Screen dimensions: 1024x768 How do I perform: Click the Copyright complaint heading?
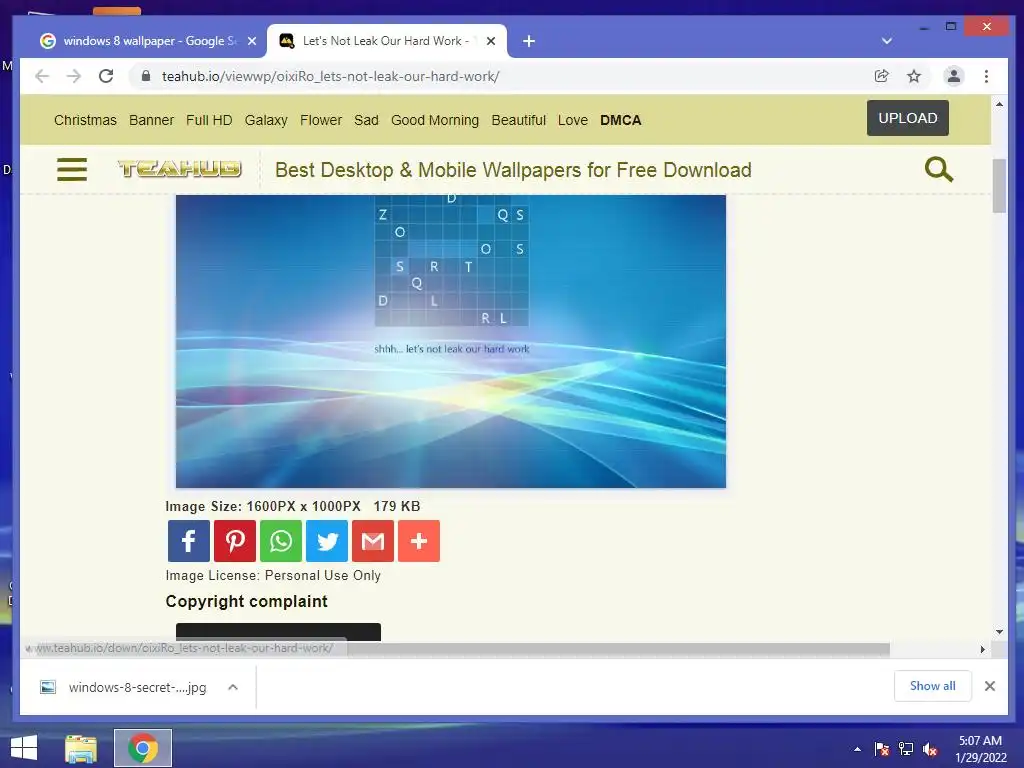click(x=246, y=601)
